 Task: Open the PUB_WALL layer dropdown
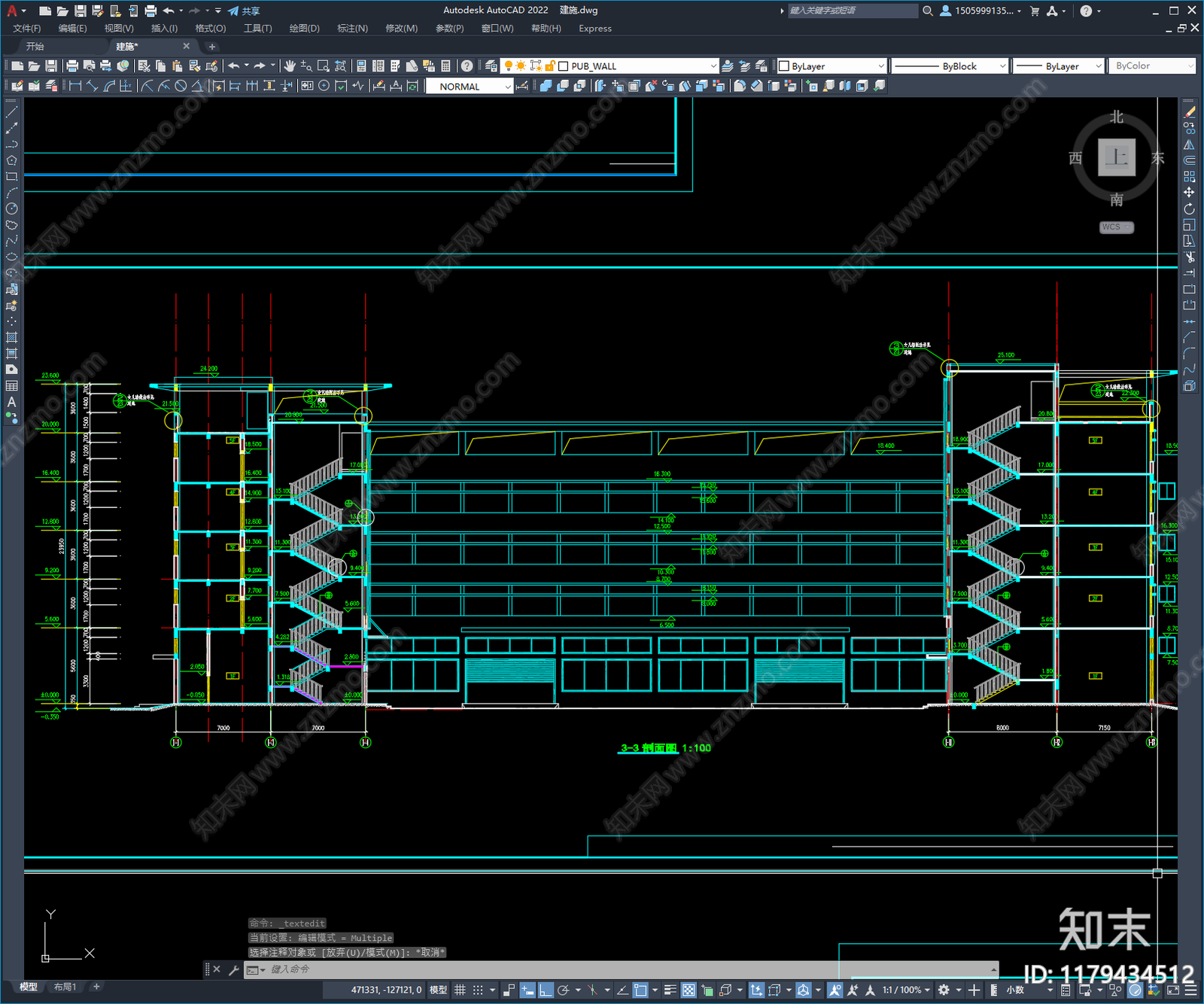pos(713,66)
